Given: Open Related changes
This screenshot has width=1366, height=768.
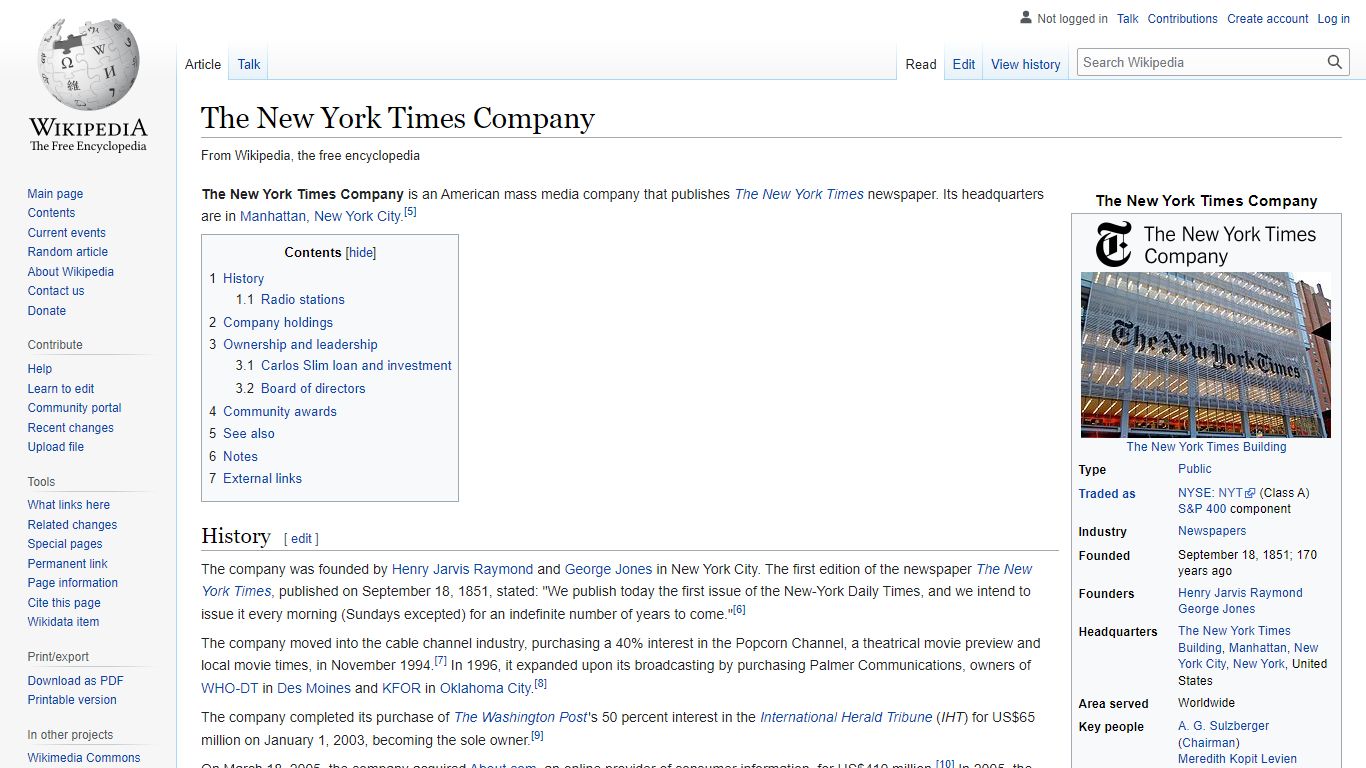Looking at the screenshot, I should point(72,525).
